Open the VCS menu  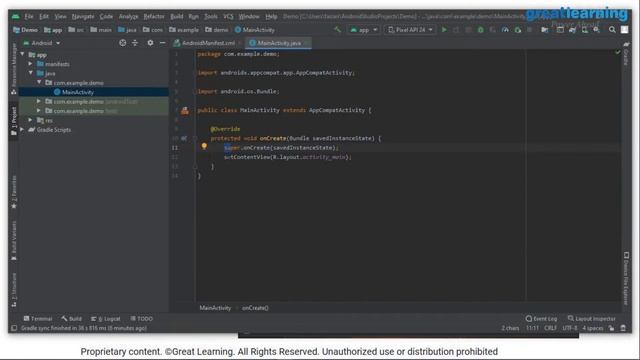(228, 17)
